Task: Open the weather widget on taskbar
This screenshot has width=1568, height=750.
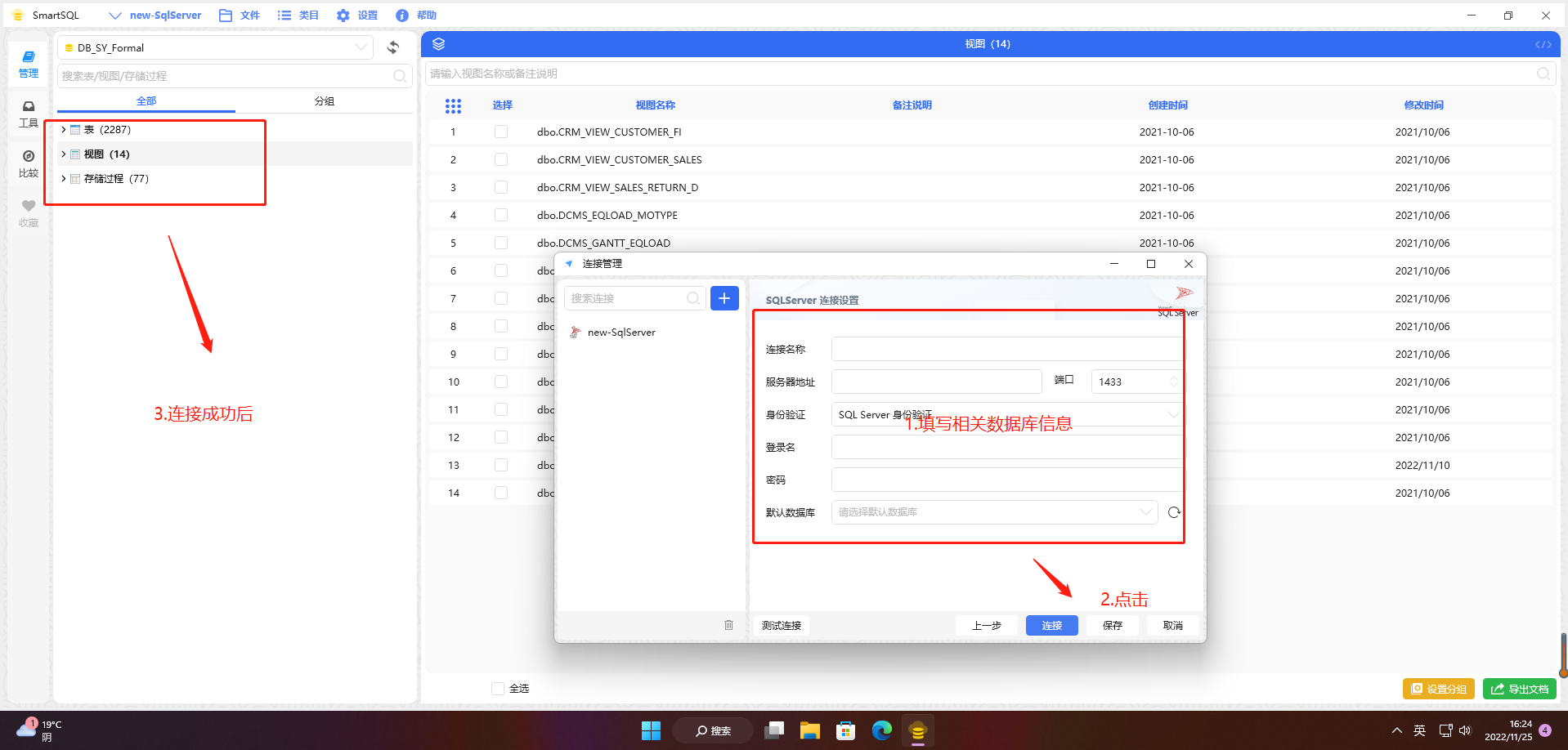Action: pyautogui.click(x=38, y=730)
